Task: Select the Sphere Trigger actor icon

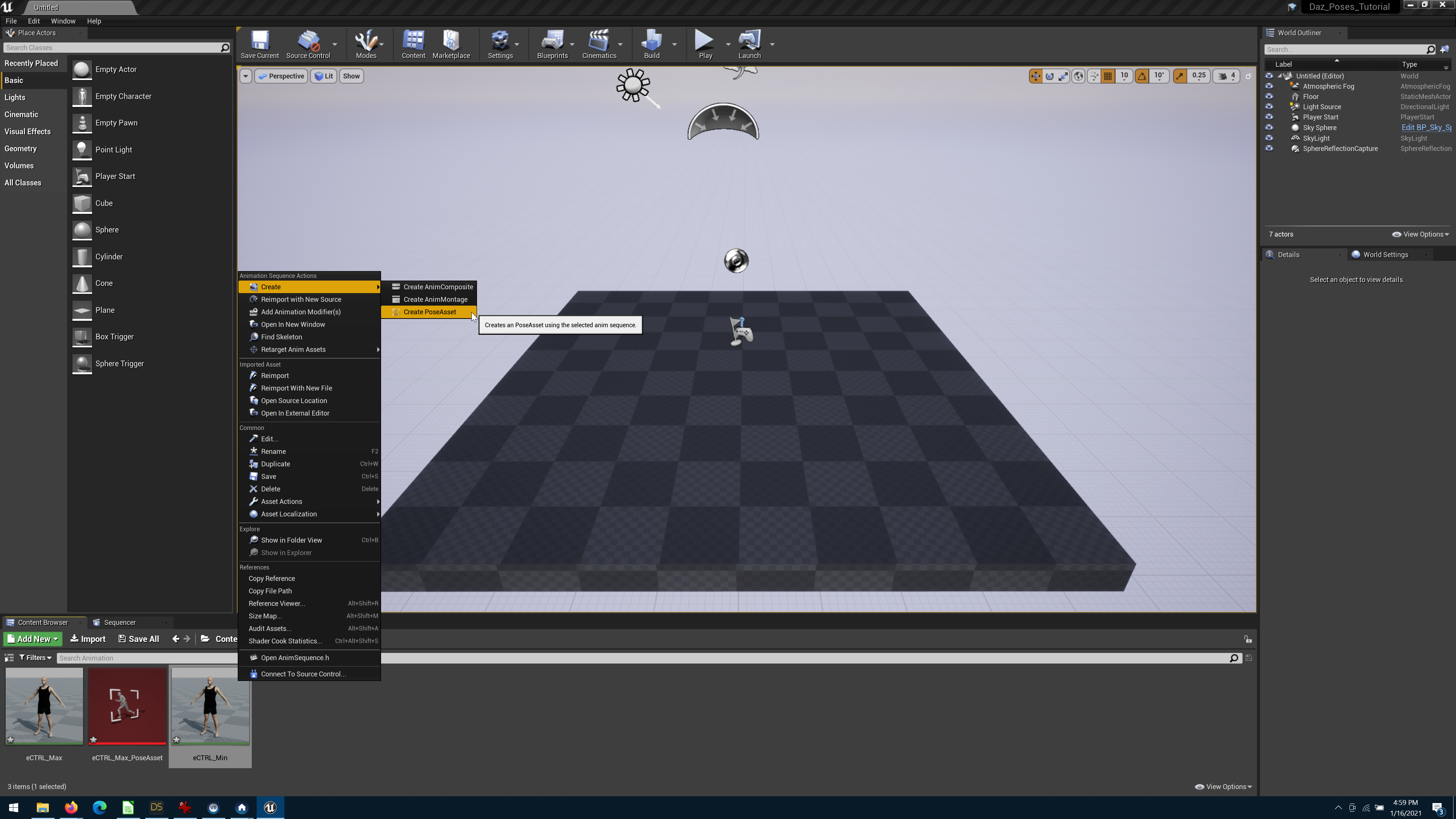Action: coord(82,364)
